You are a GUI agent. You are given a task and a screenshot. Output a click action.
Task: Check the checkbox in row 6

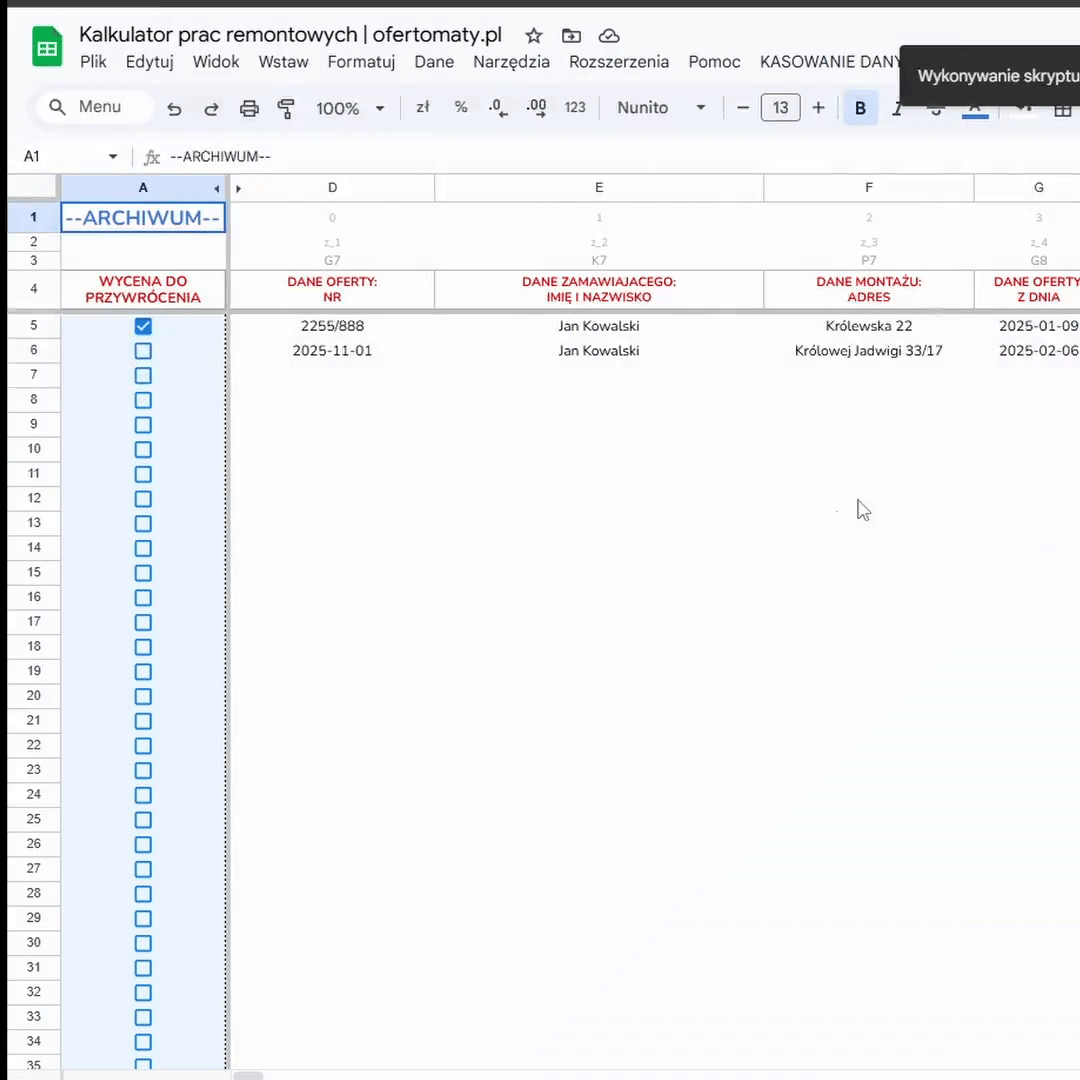tap(143, 351)
